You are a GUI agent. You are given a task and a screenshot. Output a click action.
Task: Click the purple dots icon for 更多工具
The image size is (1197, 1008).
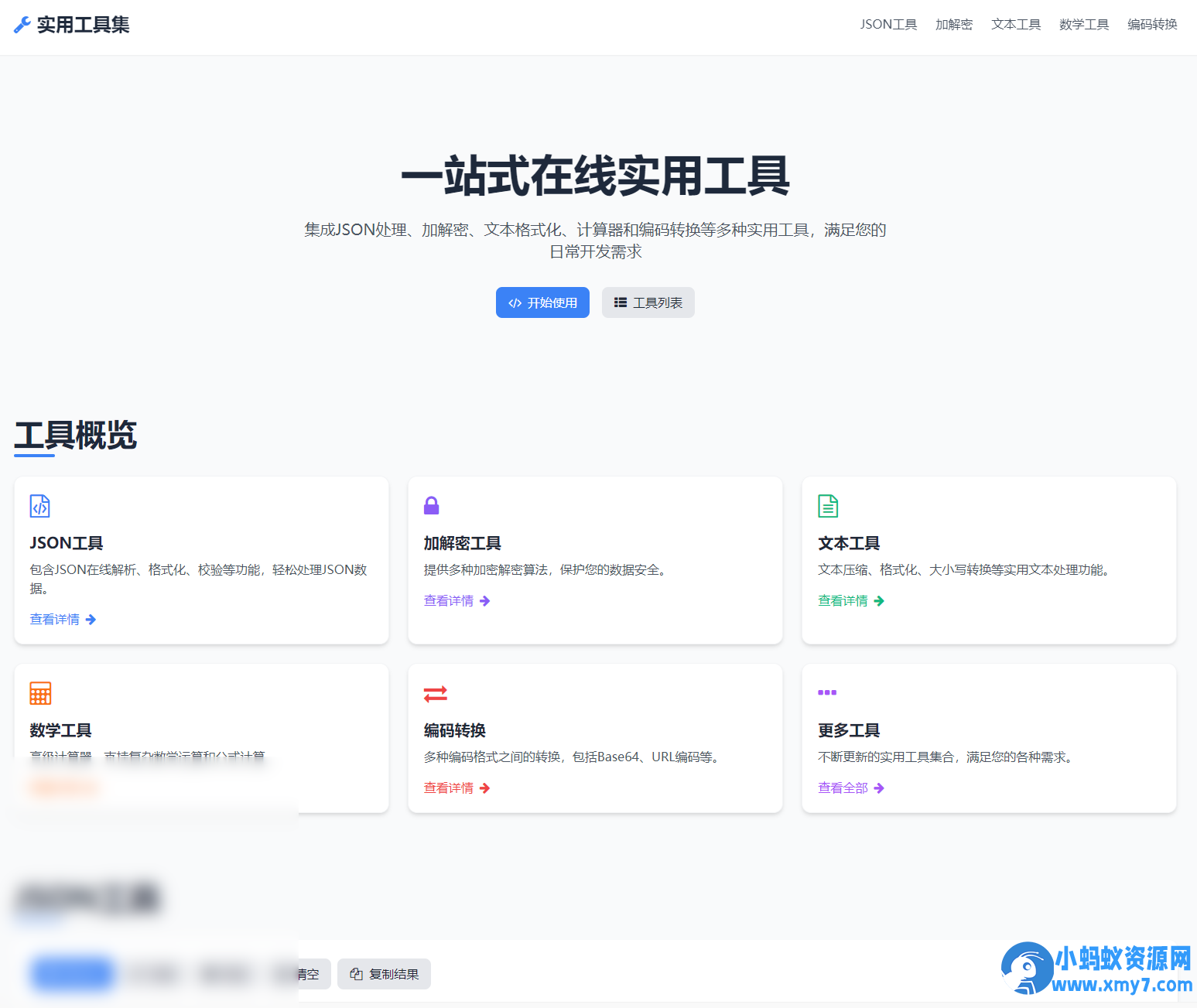click(x=827, y=693)
